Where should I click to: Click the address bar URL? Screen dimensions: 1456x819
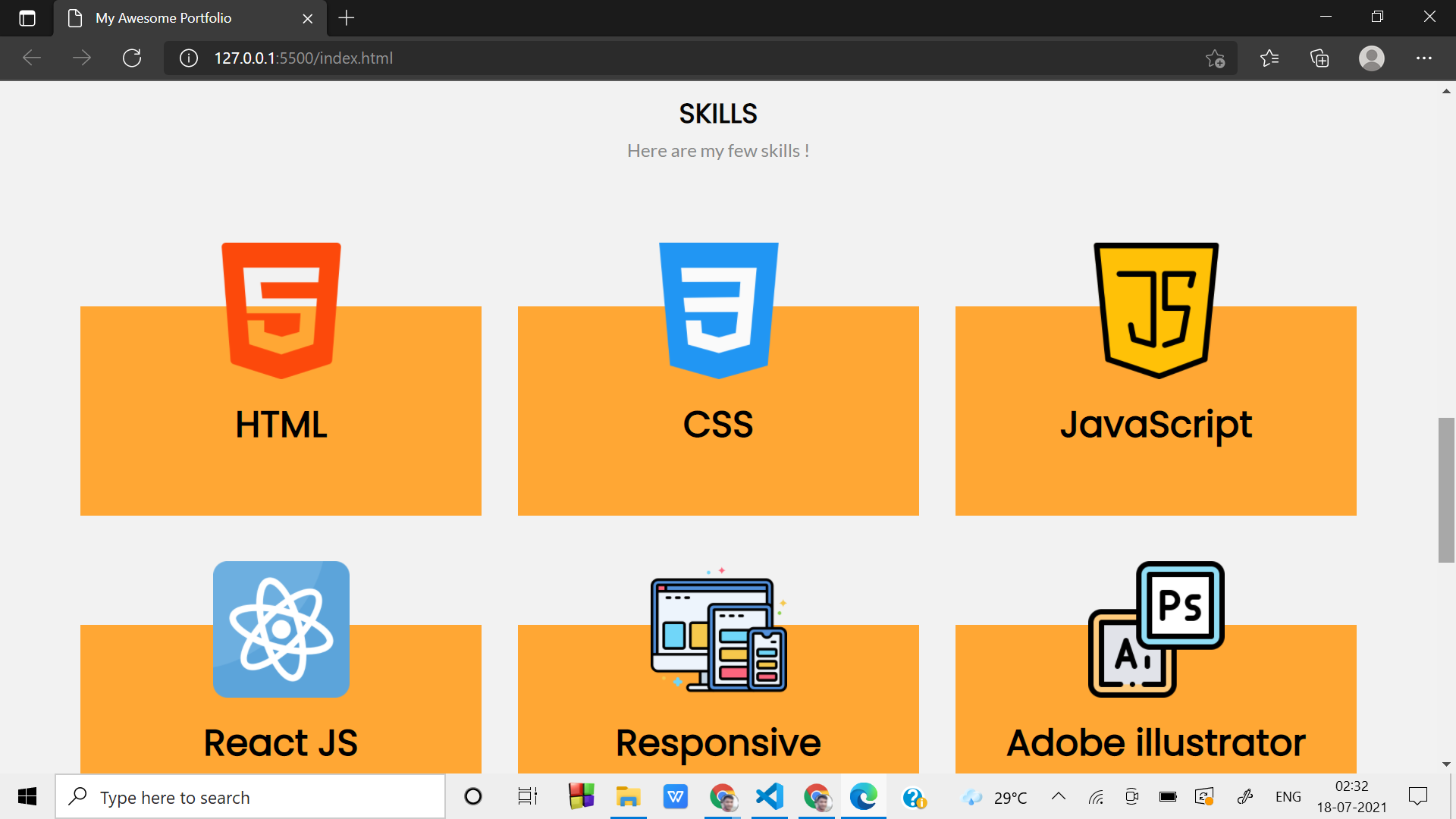303,58
